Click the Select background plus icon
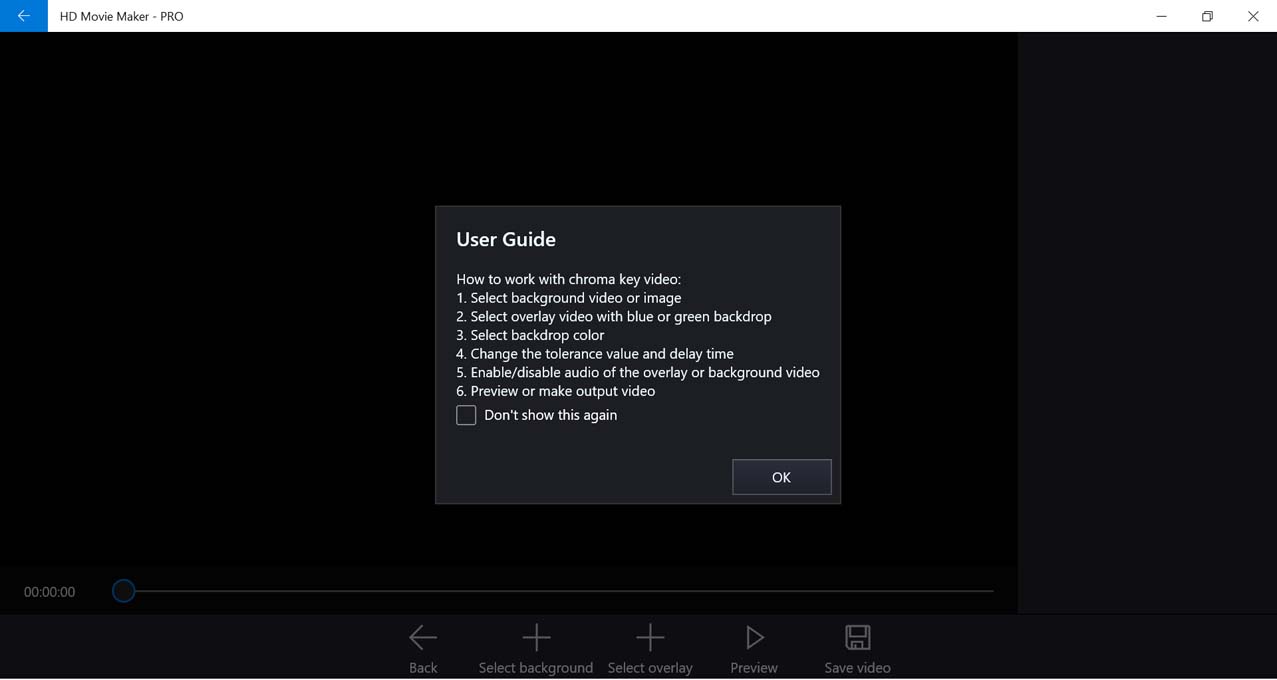The width and height of the screenshot is (1277, 680). [x=536, y=637]
